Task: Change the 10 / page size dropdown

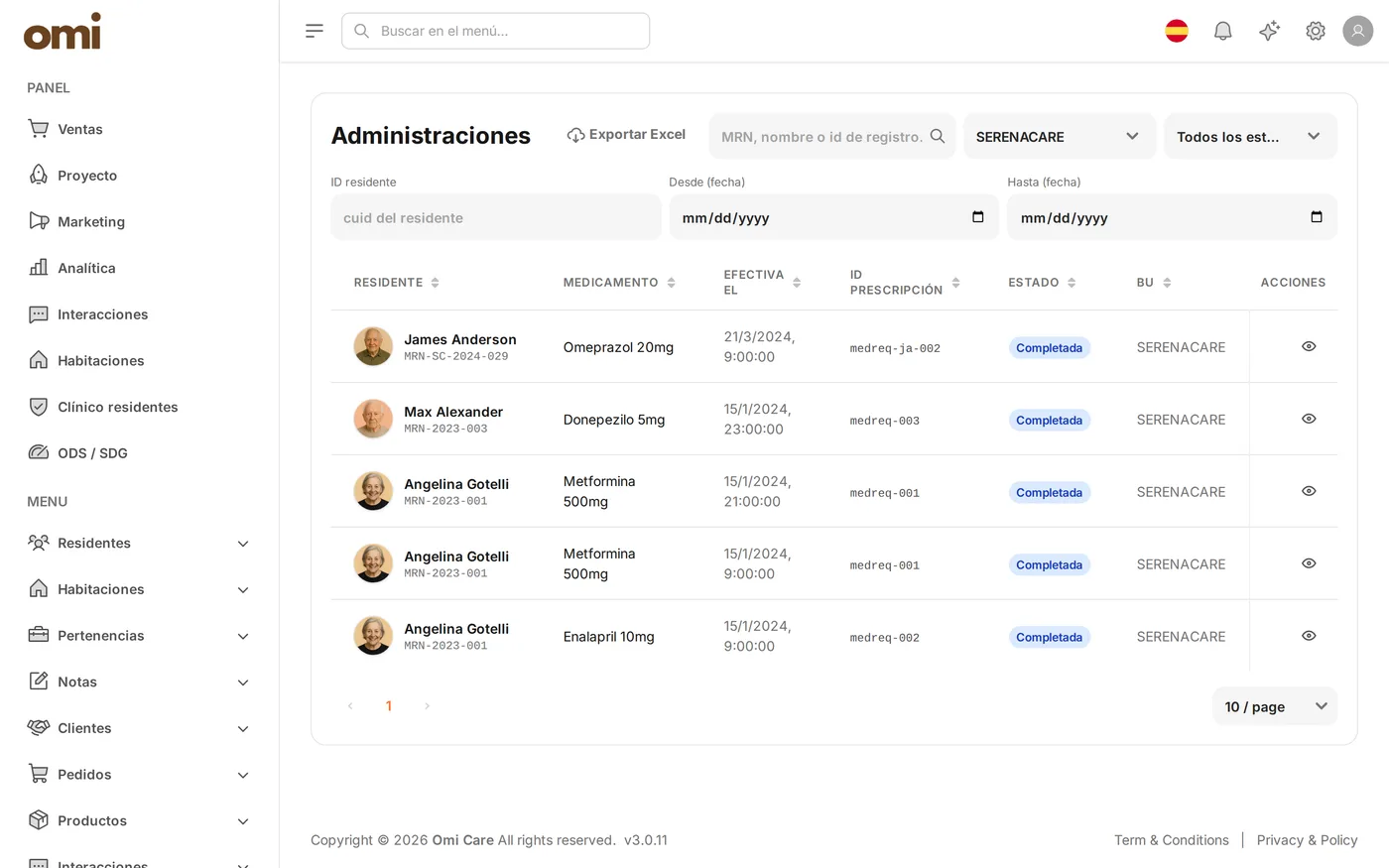Action: point(1275,706)
